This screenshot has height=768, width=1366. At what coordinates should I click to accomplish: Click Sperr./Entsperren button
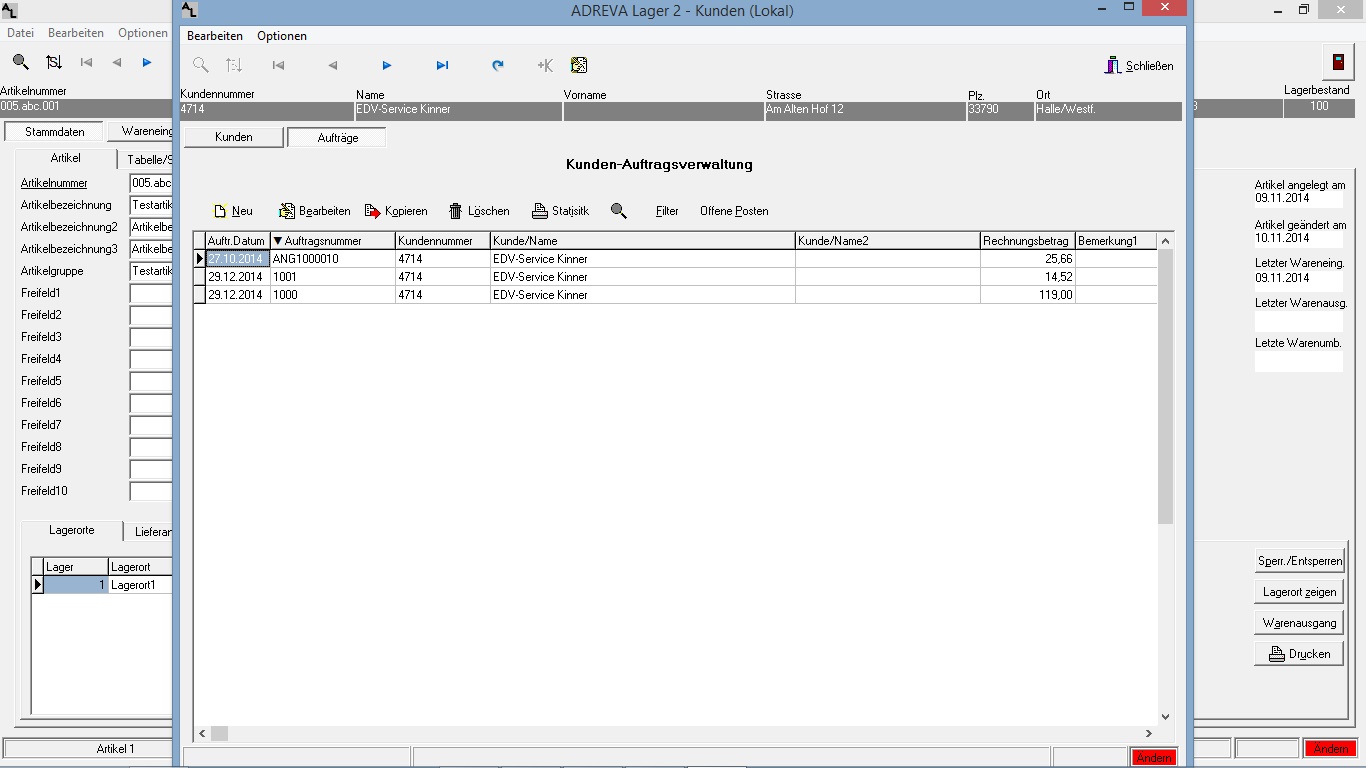(1300, 561)
